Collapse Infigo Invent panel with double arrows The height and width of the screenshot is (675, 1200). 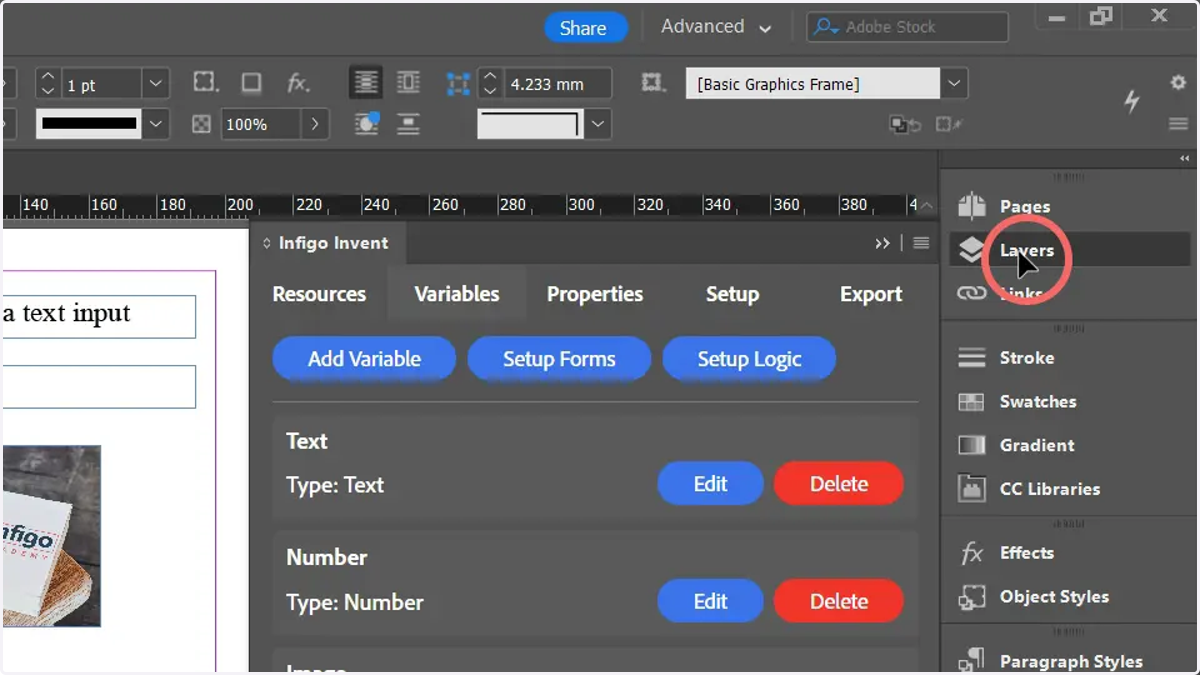(x=882, y=243)
